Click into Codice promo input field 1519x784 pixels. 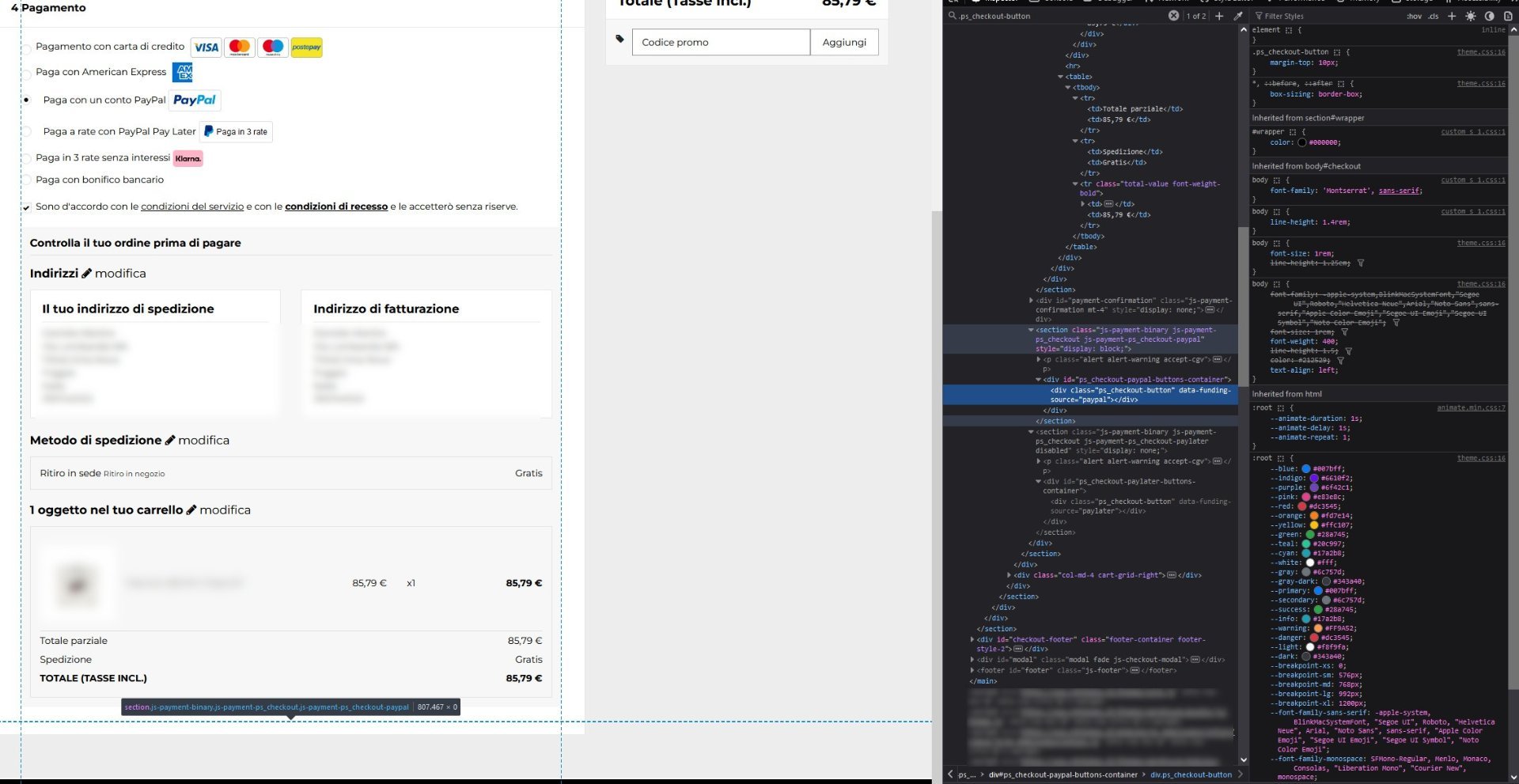721,43
